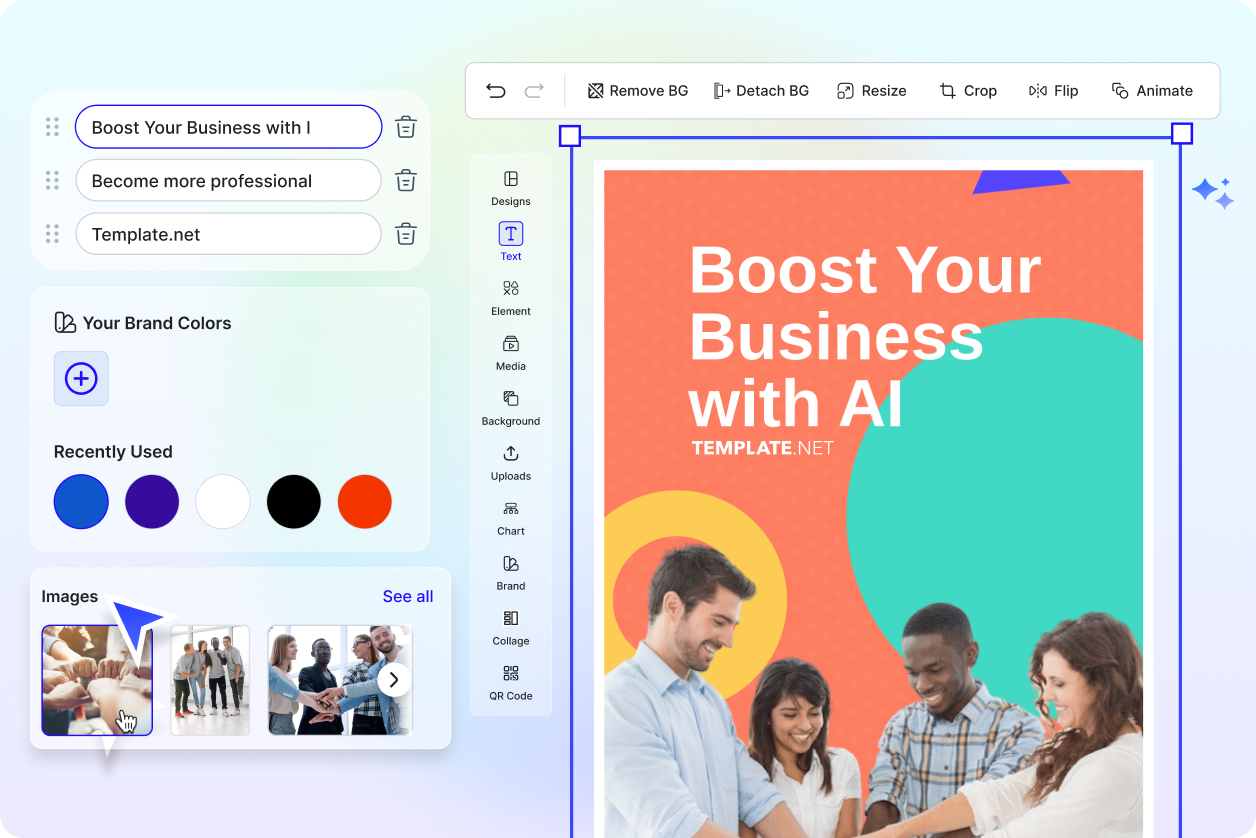This screenshot has height=838, width=1256.
Task: Click the Detach BG tool
Action: pyautogui.click(x=761, y=91)
